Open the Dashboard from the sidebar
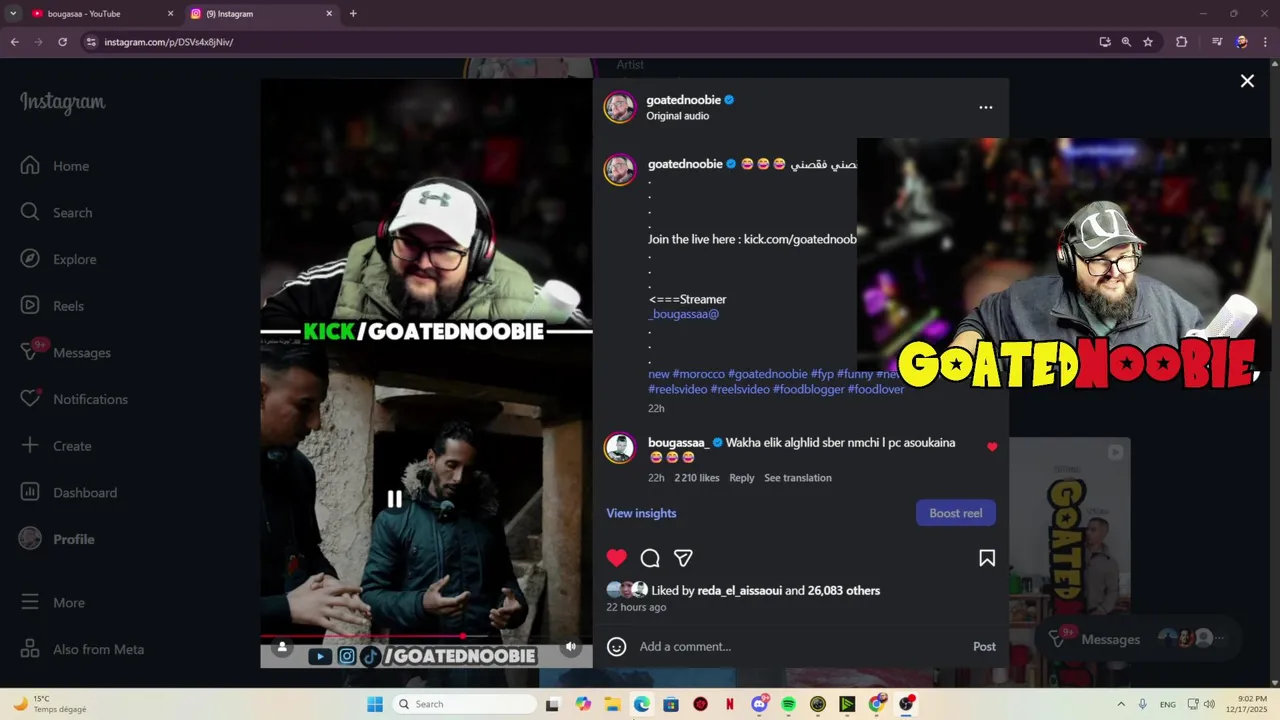The height and width of the screenshot is (720, 1280). coord(69,492)
